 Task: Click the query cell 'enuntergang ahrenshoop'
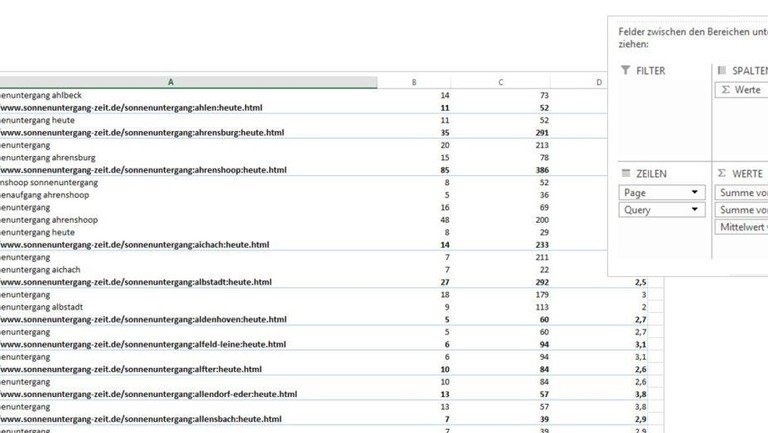[x=49, y=220]
